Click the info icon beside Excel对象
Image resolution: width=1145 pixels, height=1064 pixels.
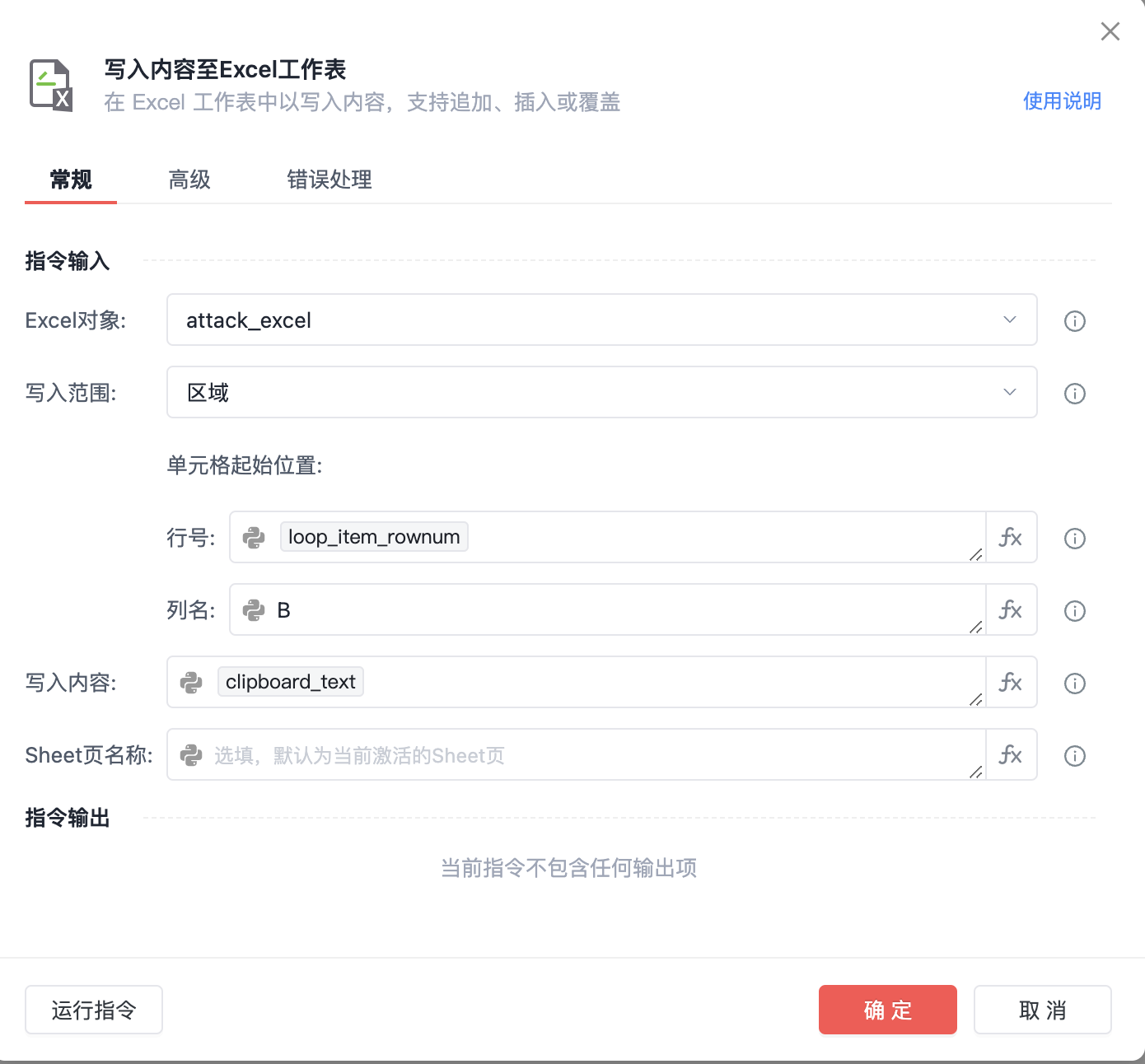(1074, 321)
